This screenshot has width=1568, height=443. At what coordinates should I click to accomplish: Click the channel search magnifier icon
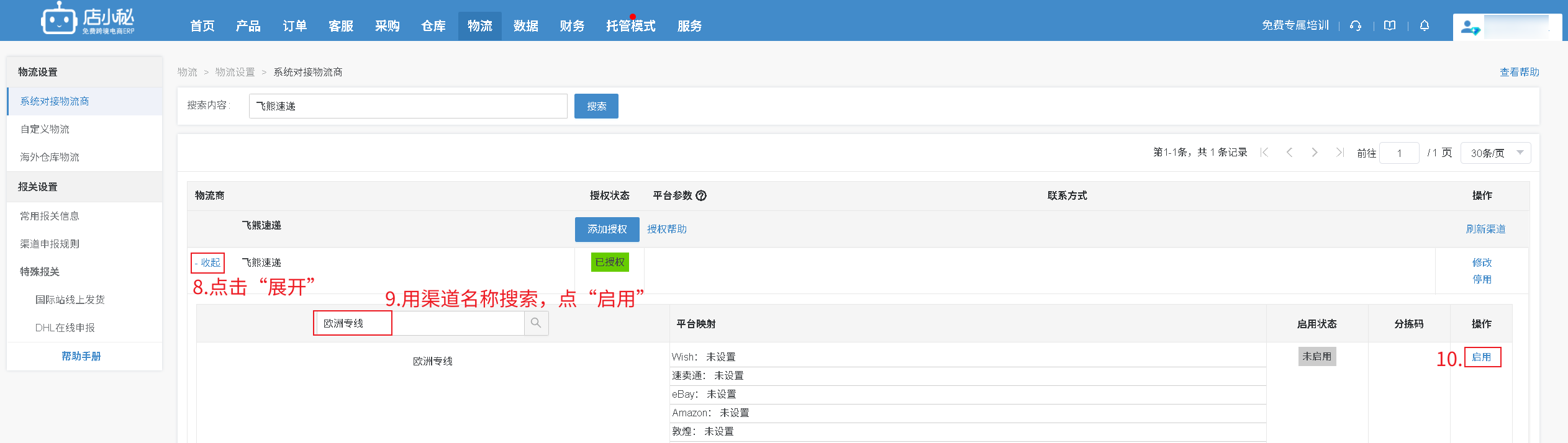[536, 323]
